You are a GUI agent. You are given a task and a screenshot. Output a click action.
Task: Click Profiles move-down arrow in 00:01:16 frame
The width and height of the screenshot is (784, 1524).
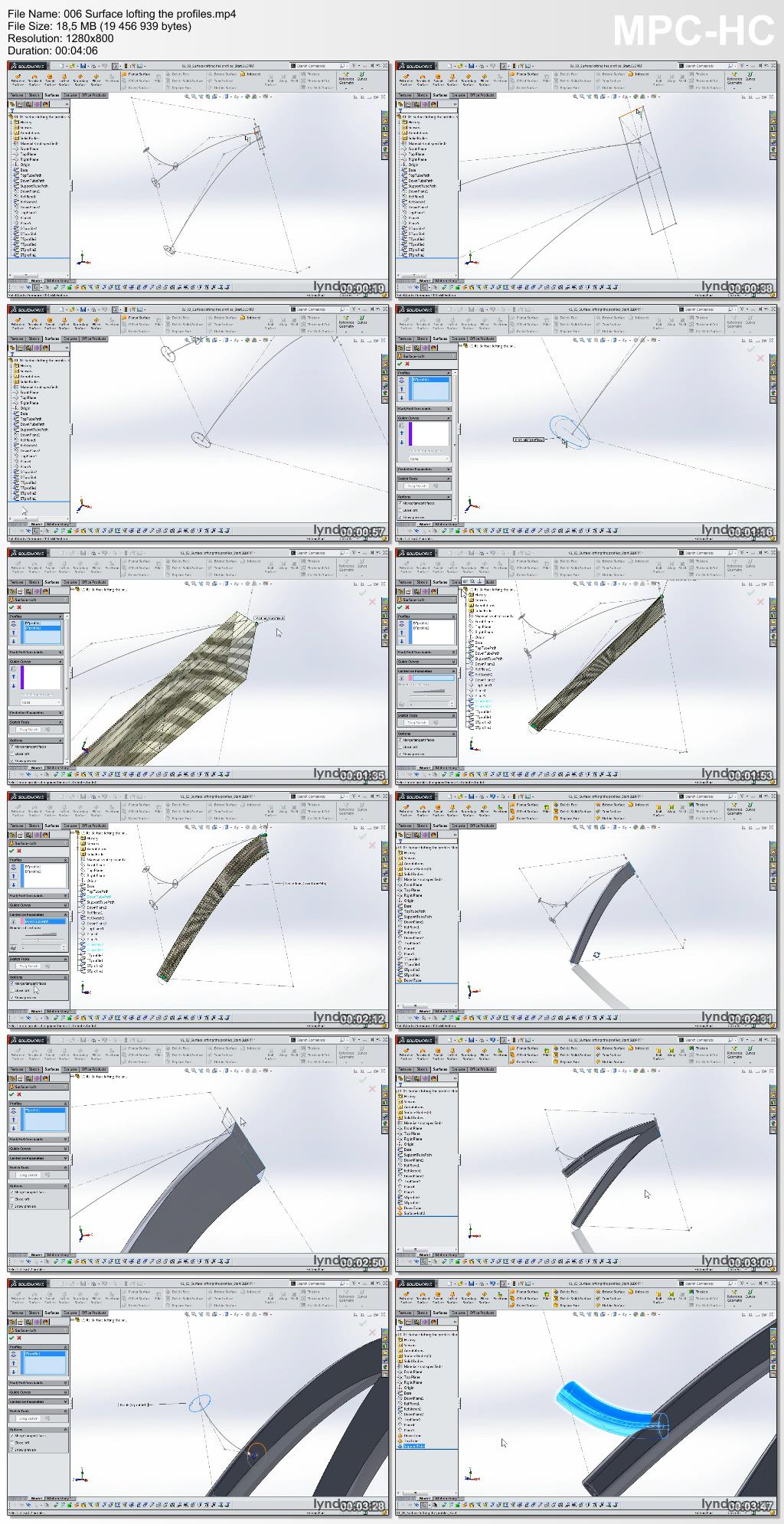point(402,397)
